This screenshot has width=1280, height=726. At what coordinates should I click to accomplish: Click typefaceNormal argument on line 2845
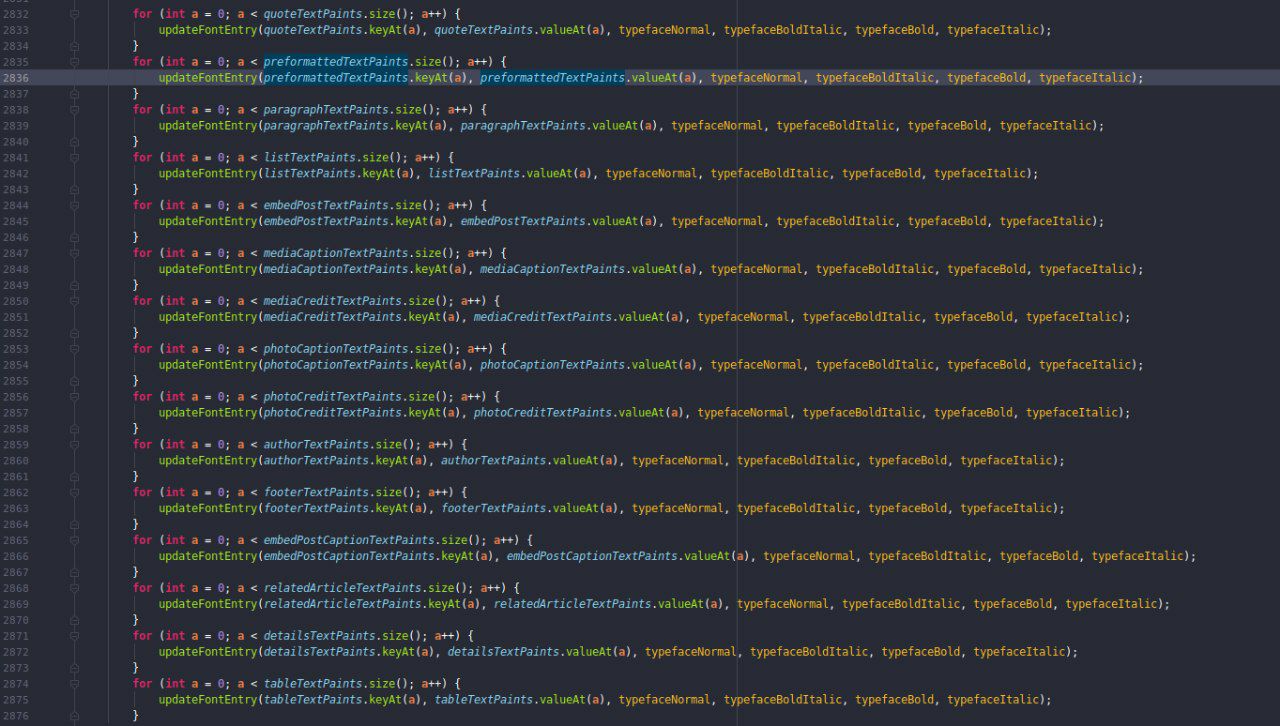click(x=717, y=221)
